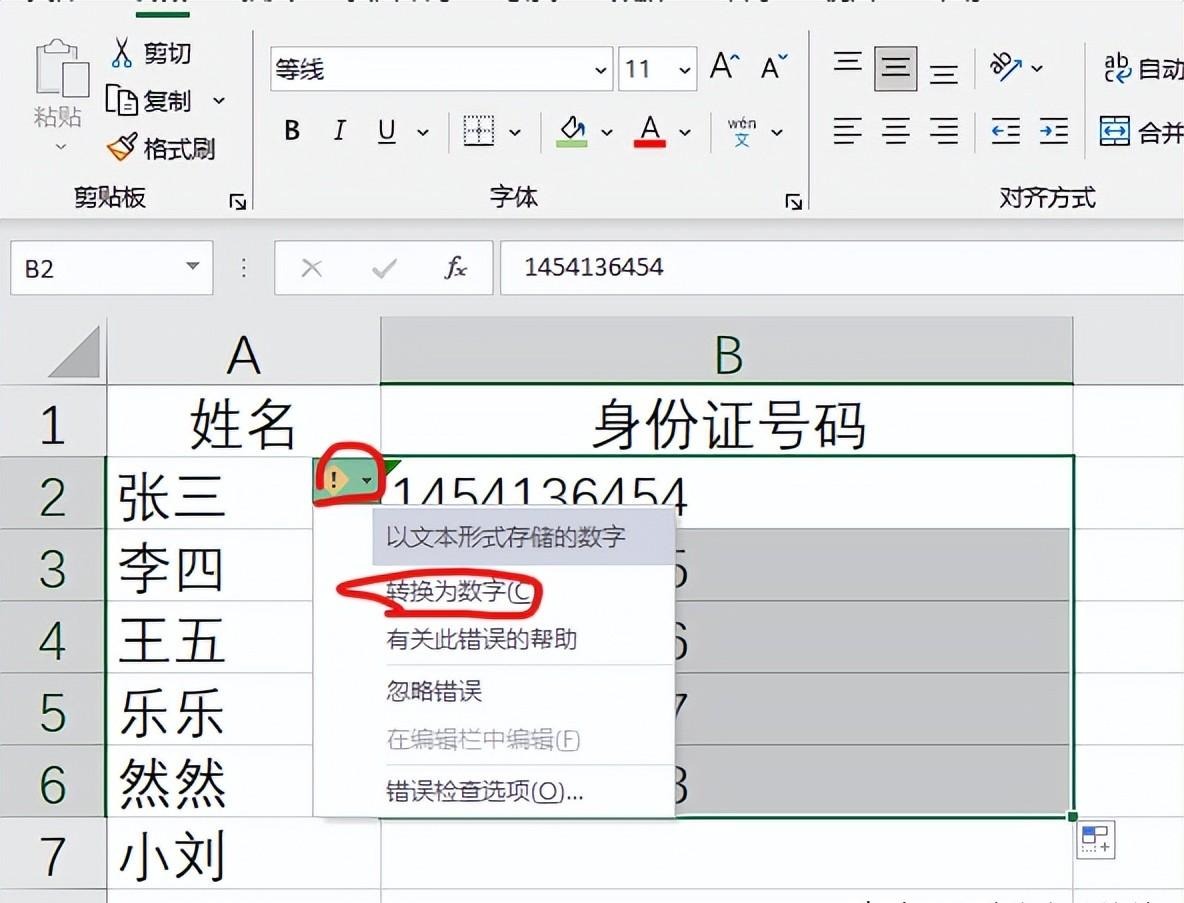This screenshot has height=903, width=1184.
Task: Click the Cut (剪切) scissors icon
Action: tap(121, 53)
